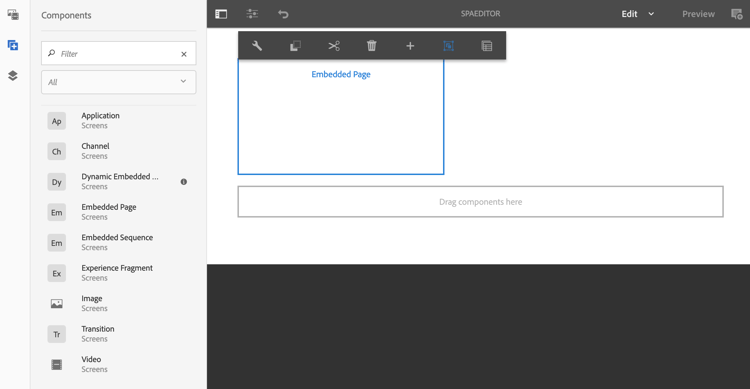Open annotations icon at top right
The height and width of the screenshot is (389, 750).
click(x=737, y=14)
